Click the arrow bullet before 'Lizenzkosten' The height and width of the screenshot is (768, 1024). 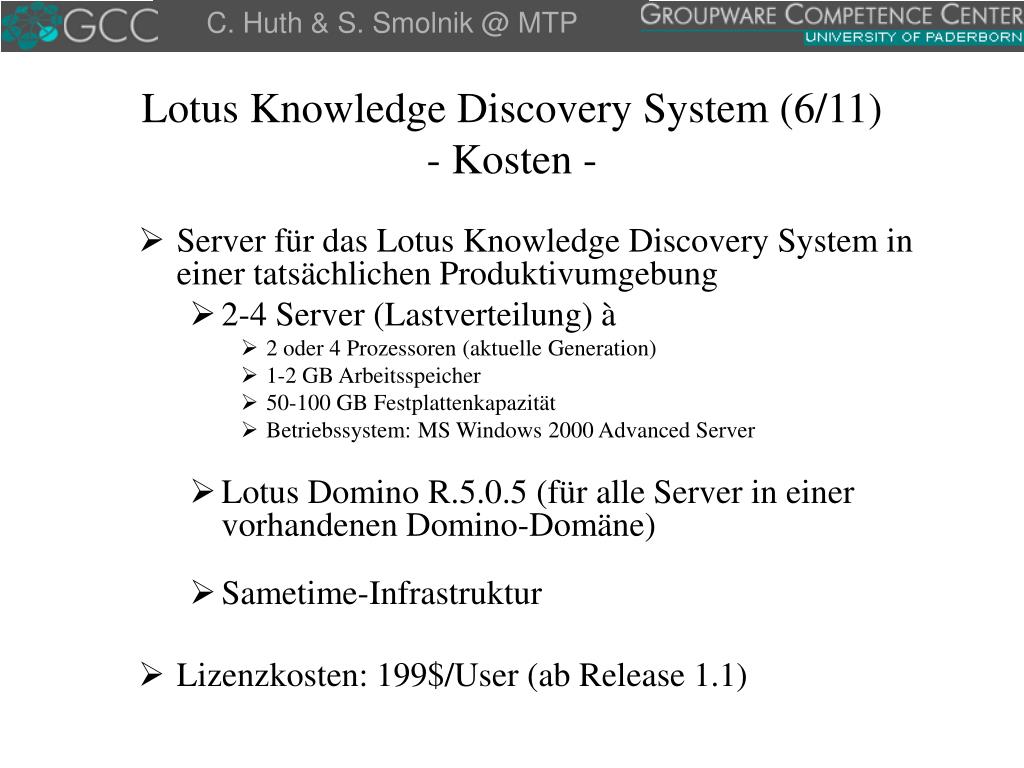tap(152, 675)
